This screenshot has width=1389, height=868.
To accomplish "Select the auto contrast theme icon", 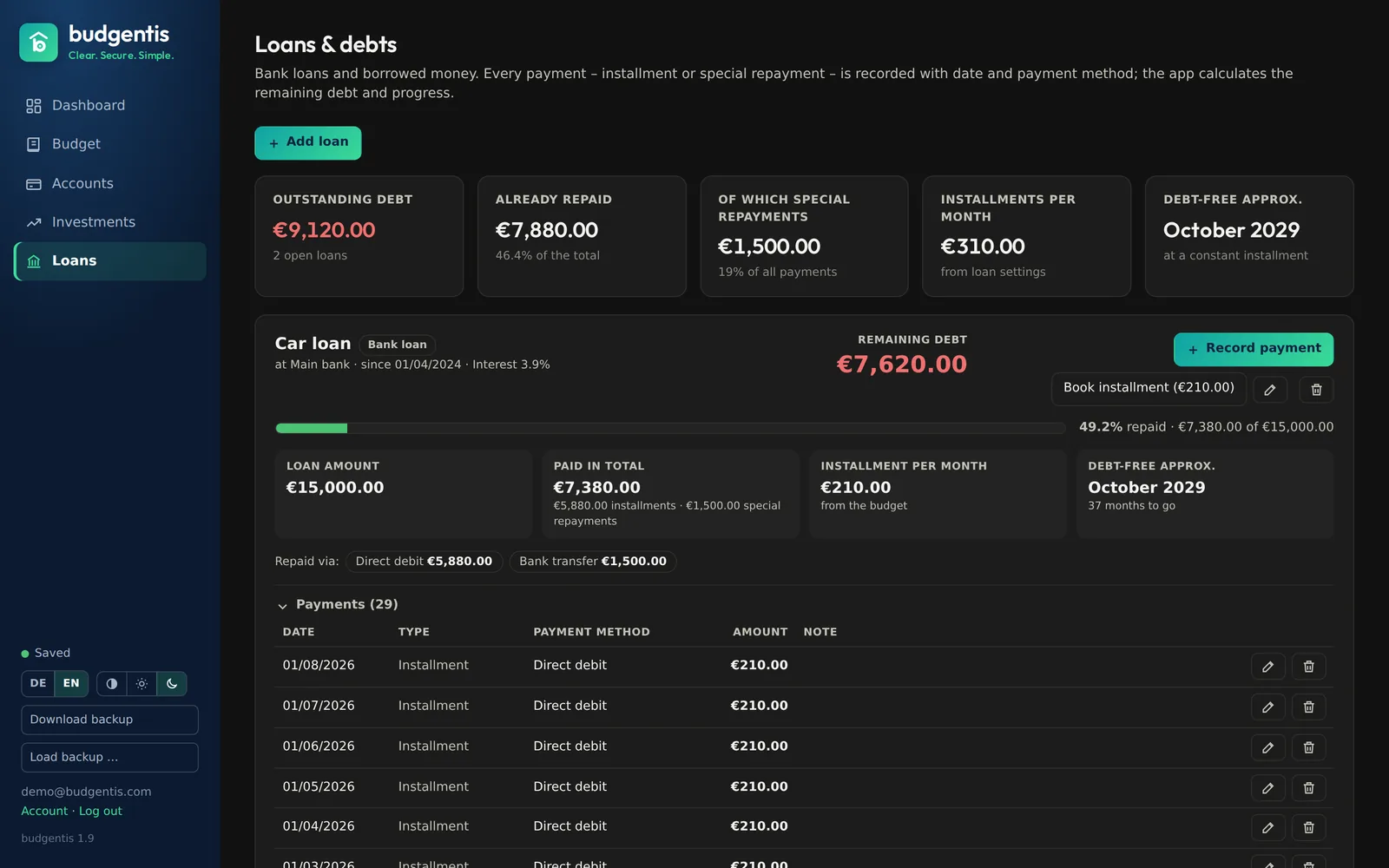I will click(111, 684).
